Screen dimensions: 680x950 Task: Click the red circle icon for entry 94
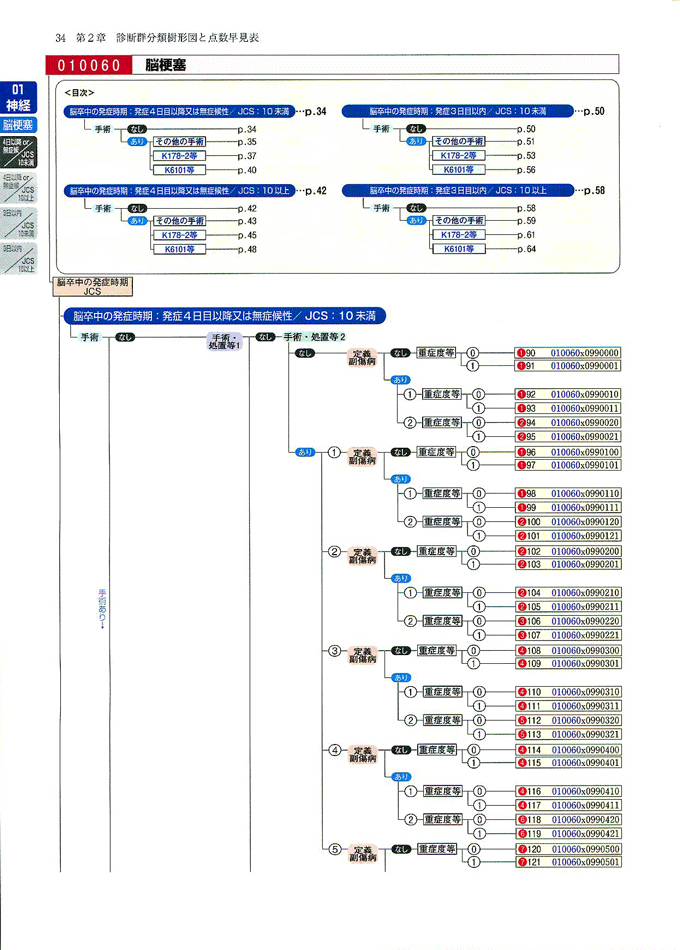[x=521, y=422]
